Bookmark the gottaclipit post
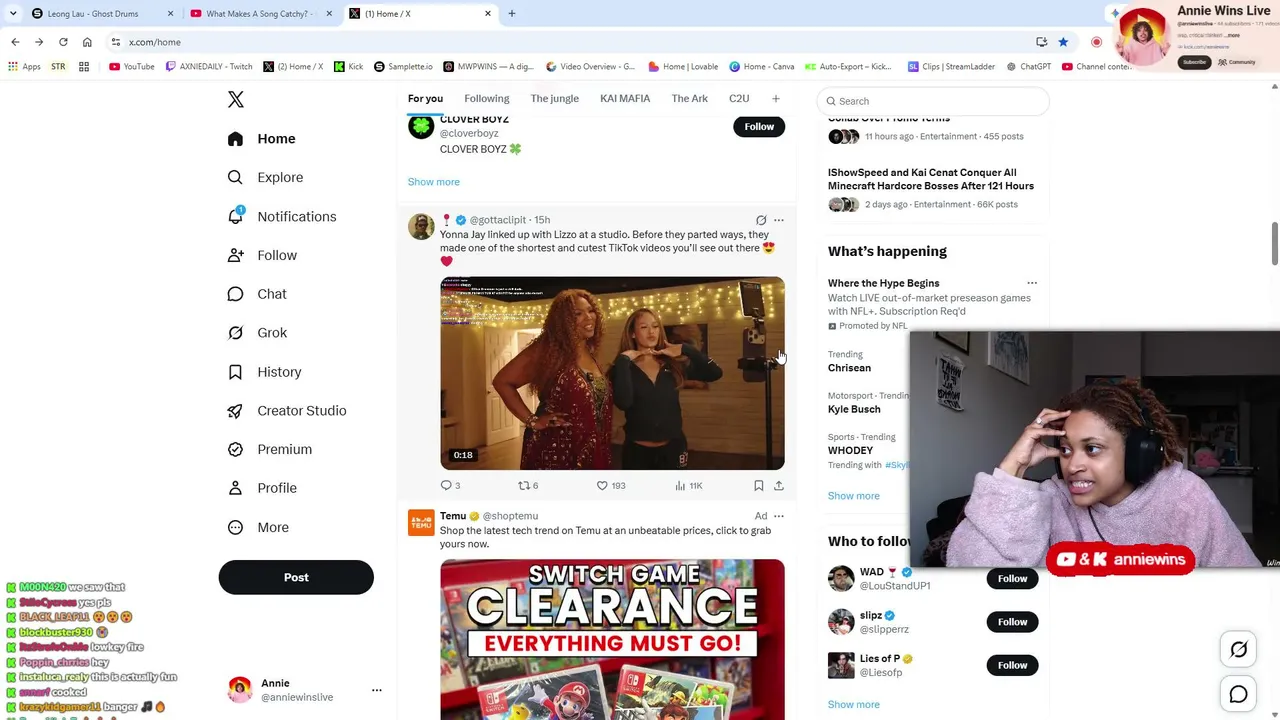This screenshot has width=1280, height=720. [x=759, y=485]
